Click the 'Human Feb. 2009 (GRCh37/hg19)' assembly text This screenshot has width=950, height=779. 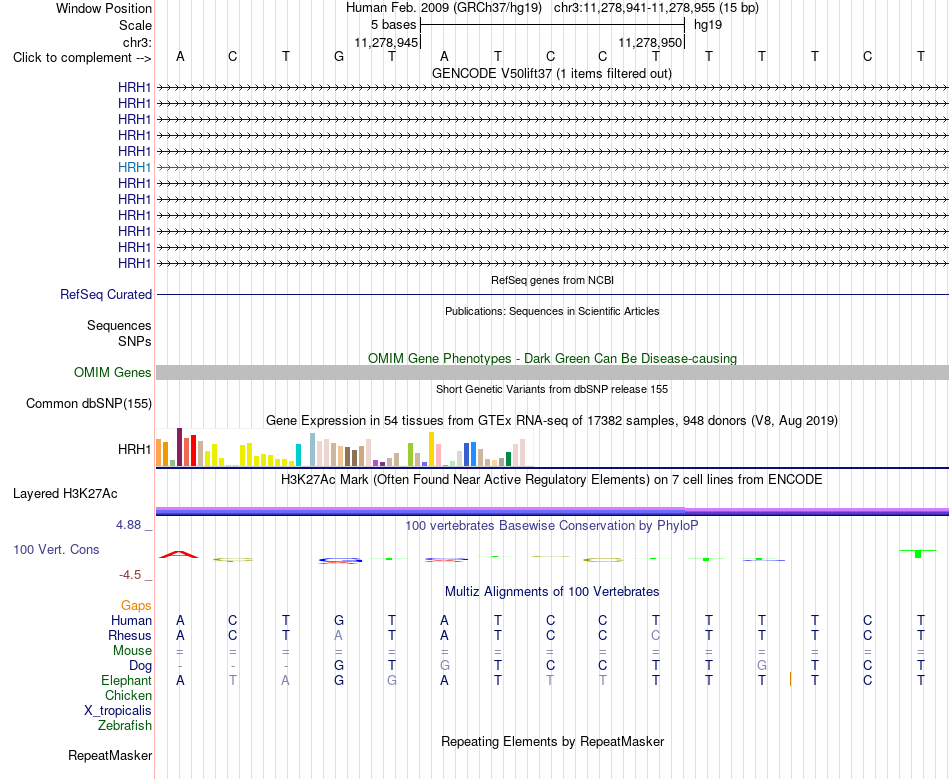click(x=443, y=8)
